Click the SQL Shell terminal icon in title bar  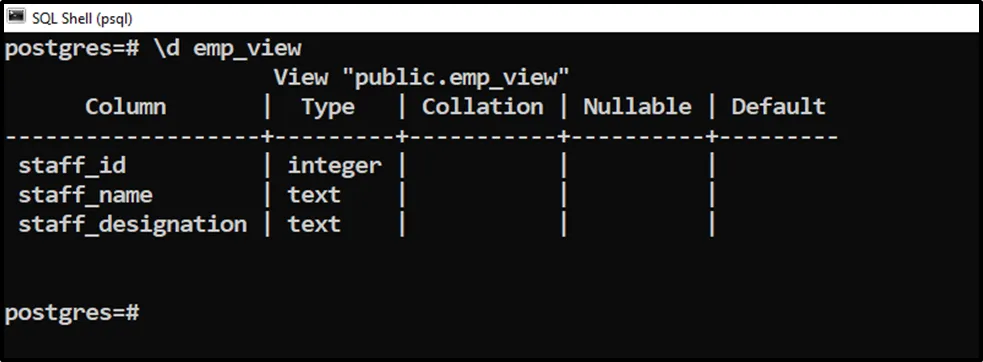[x=16, y=17]
